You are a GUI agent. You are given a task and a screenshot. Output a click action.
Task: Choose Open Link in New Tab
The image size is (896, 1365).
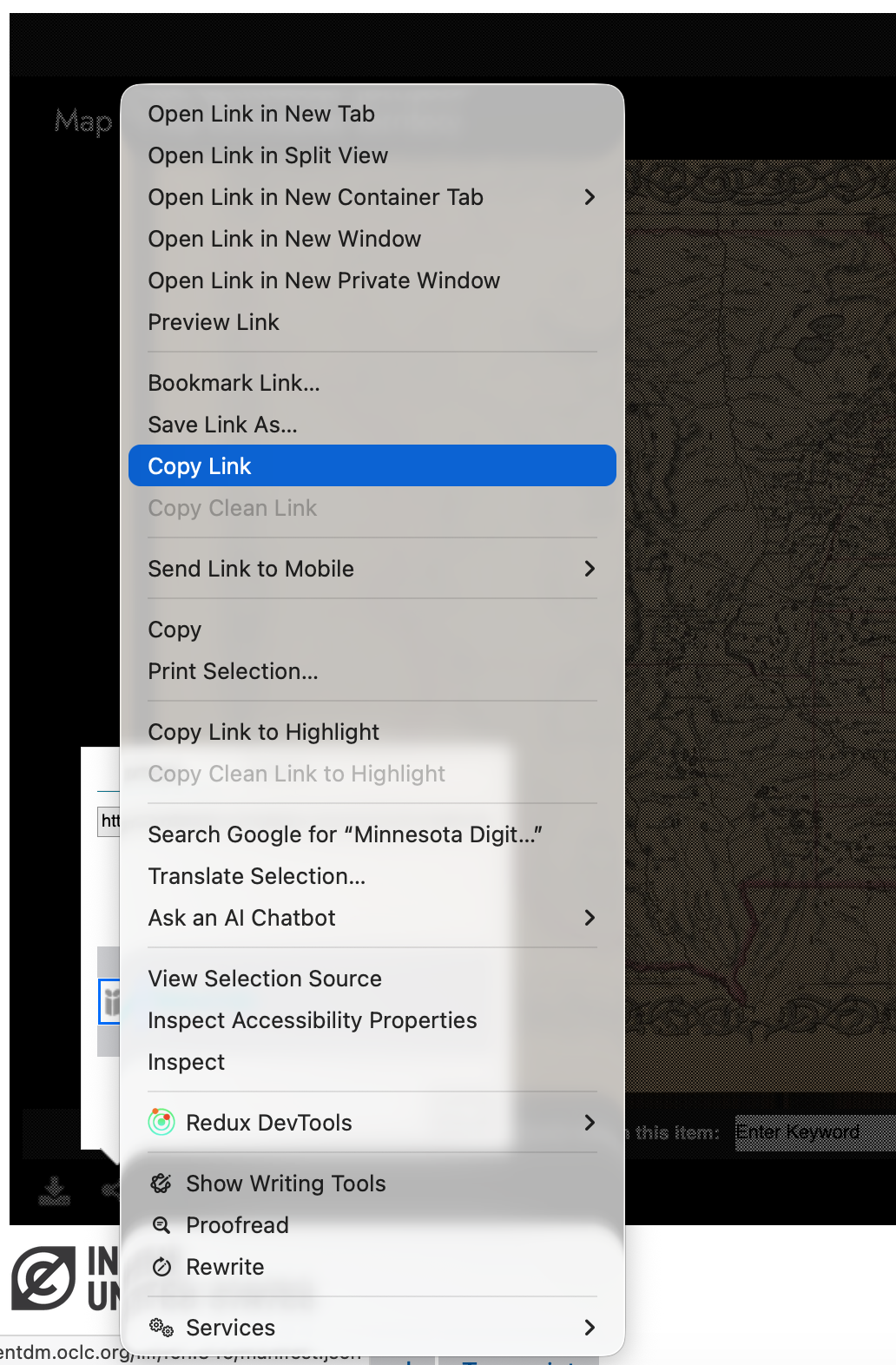point(372,114)
